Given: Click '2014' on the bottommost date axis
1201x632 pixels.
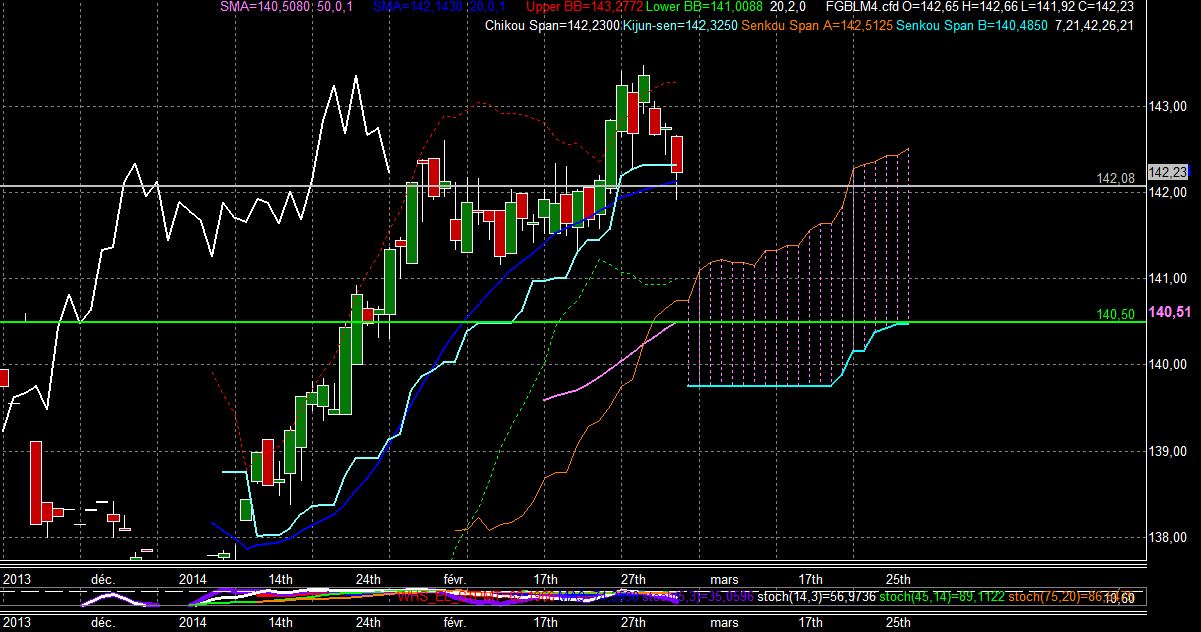Looking at the screenshot, I should pyautogui.click(x=191, y=621).
